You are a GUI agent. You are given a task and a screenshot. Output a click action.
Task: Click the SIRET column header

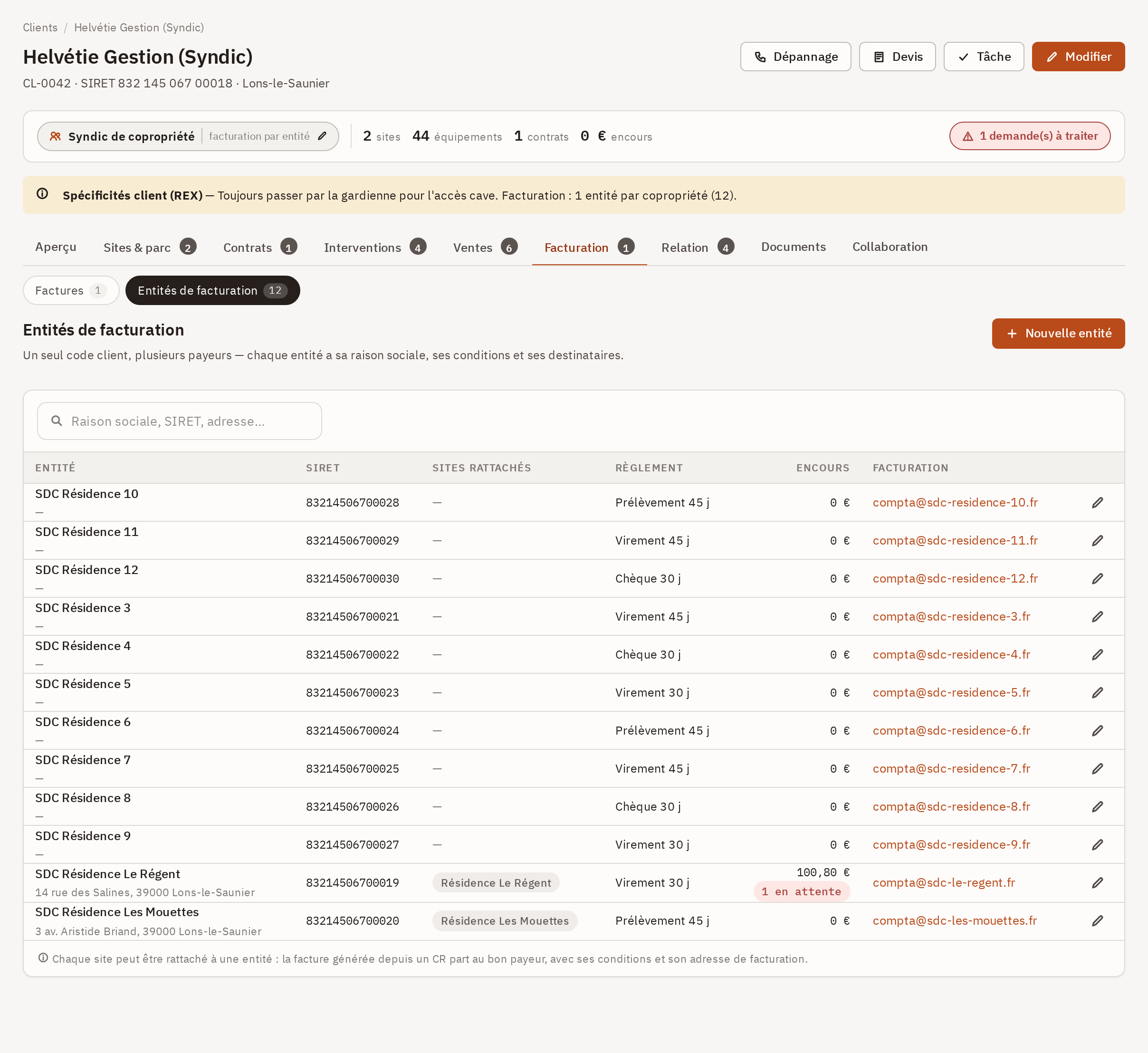[x=323, y=468]
